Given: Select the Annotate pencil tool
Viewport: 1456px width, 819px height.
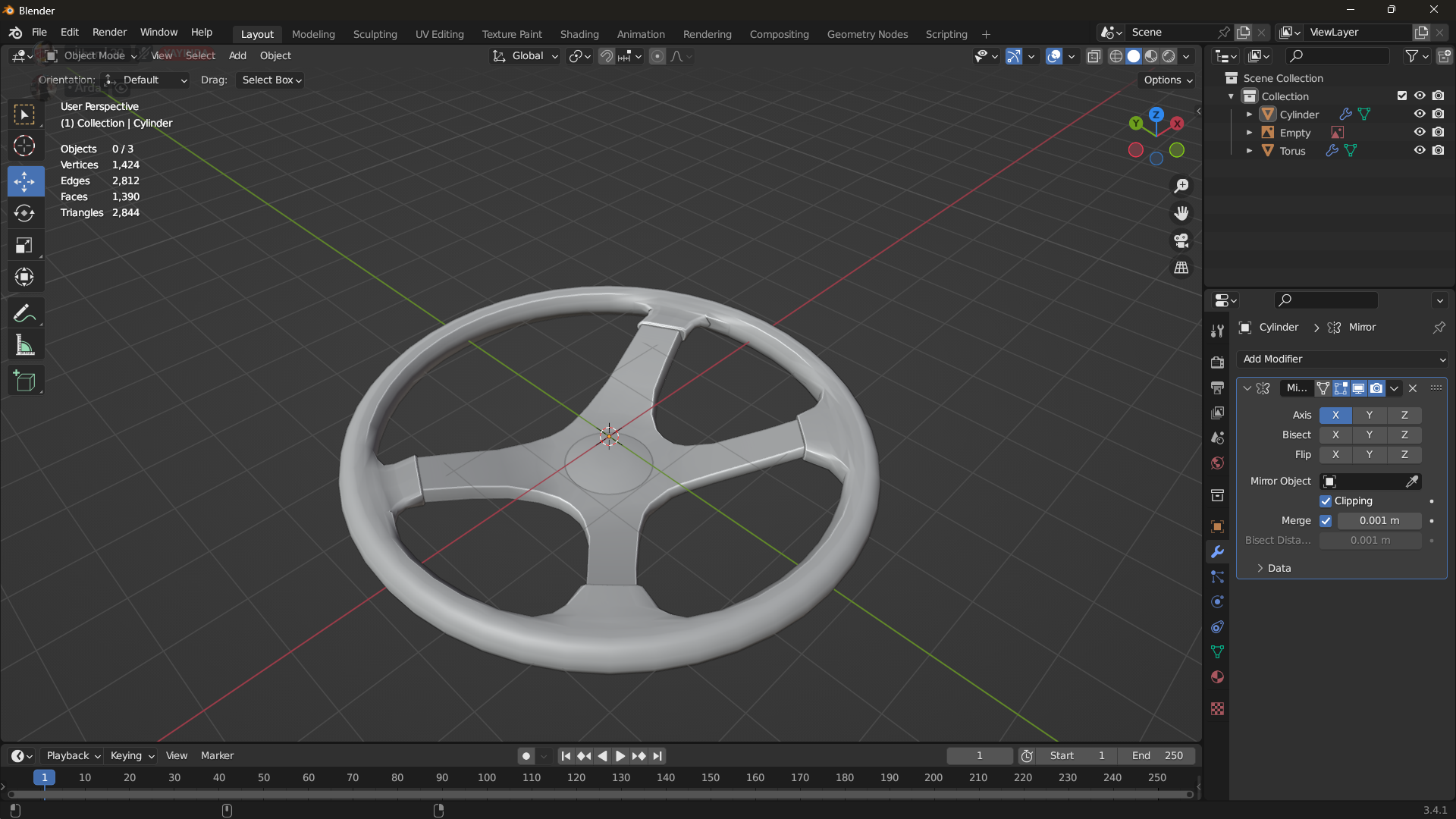Looking at the screenshot, I should [x=24, y=314].
